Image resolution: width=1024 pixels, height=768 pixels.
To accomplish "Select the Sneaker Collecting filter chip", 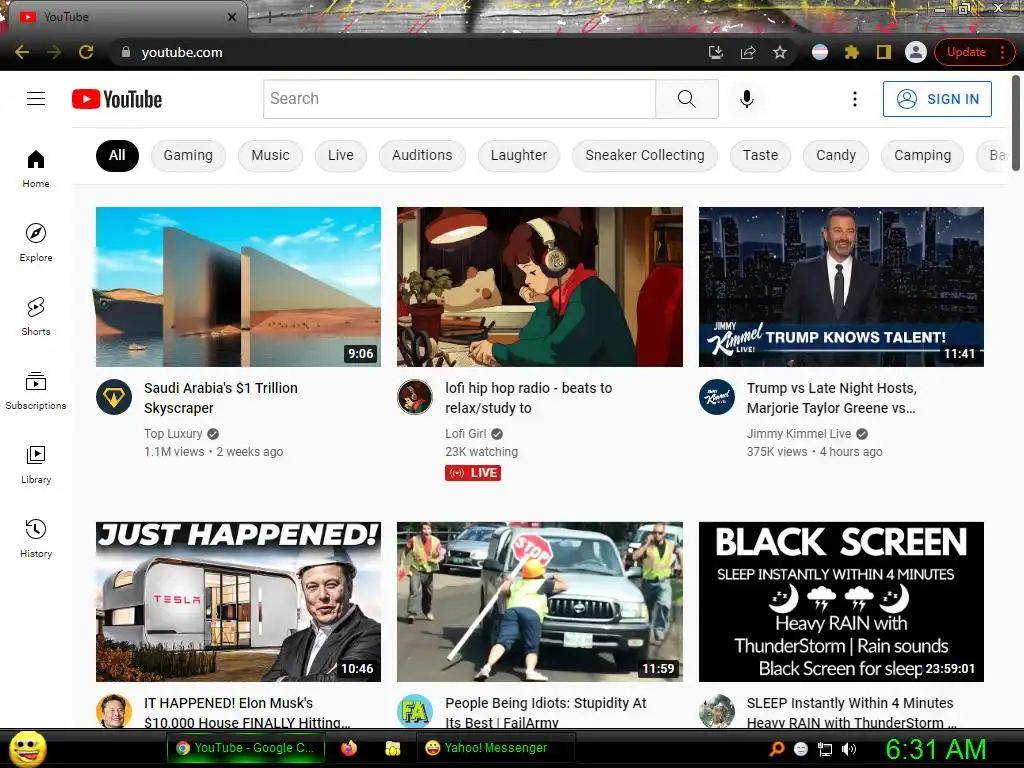I will (x=645, y=155).
